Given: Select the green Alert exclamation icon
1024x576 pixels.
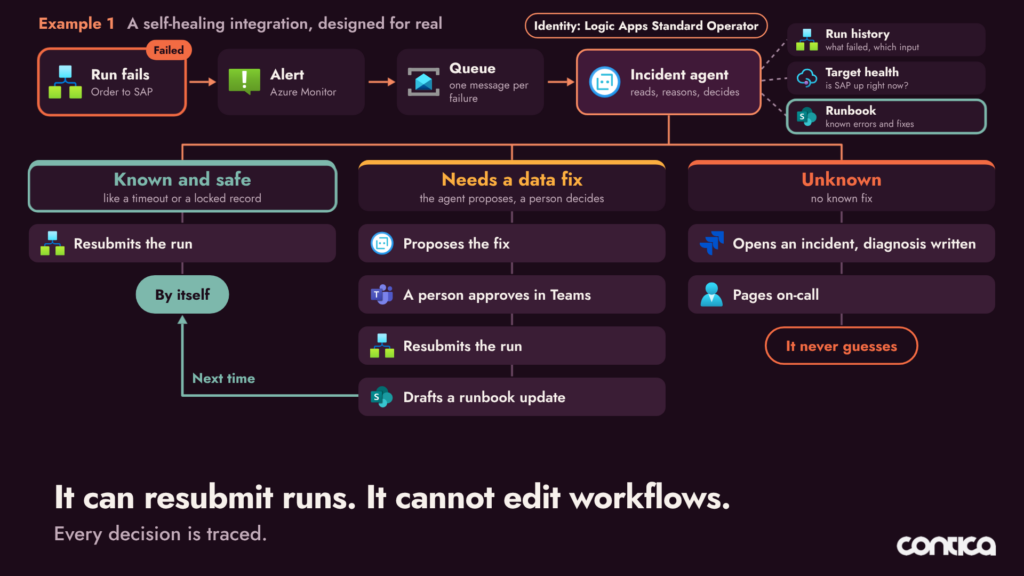Looking at the screenshot, I should [244, 82].
